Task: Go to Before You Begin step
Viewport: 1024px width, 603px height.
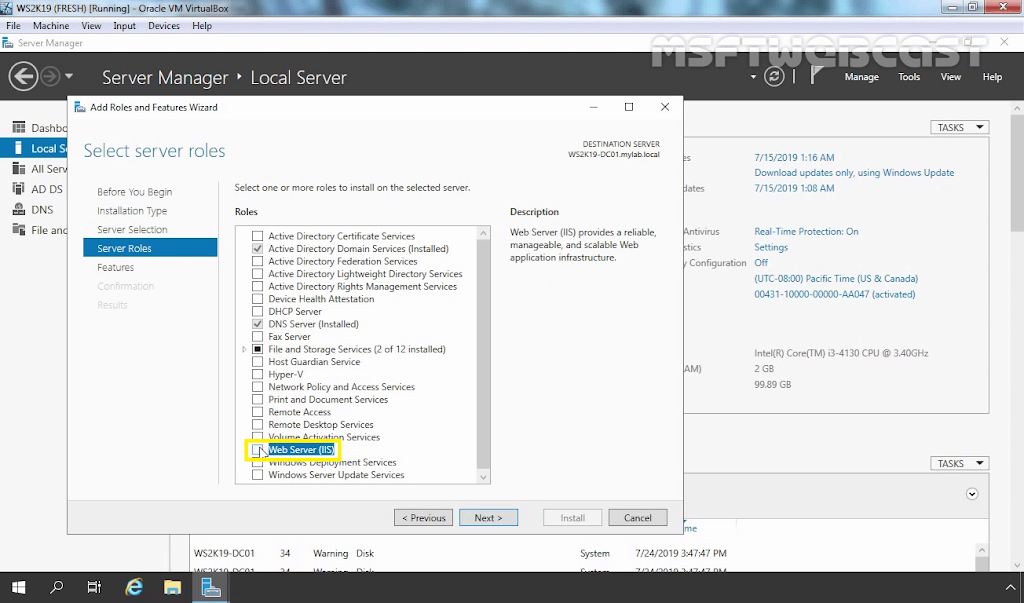Action: tap(135, 192)
